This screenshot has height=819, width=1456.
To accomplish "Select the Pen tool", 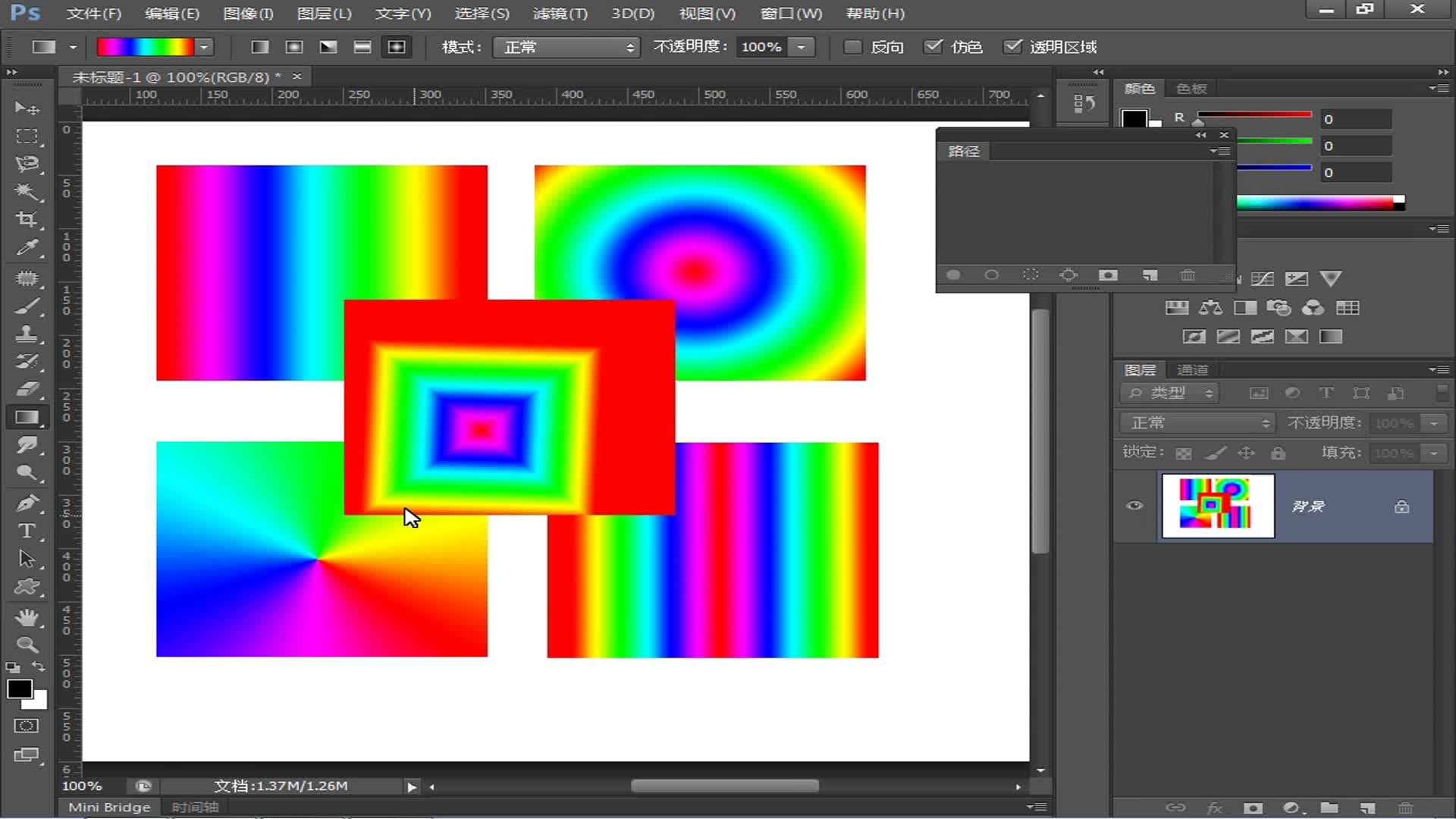I will pos(27,503).
